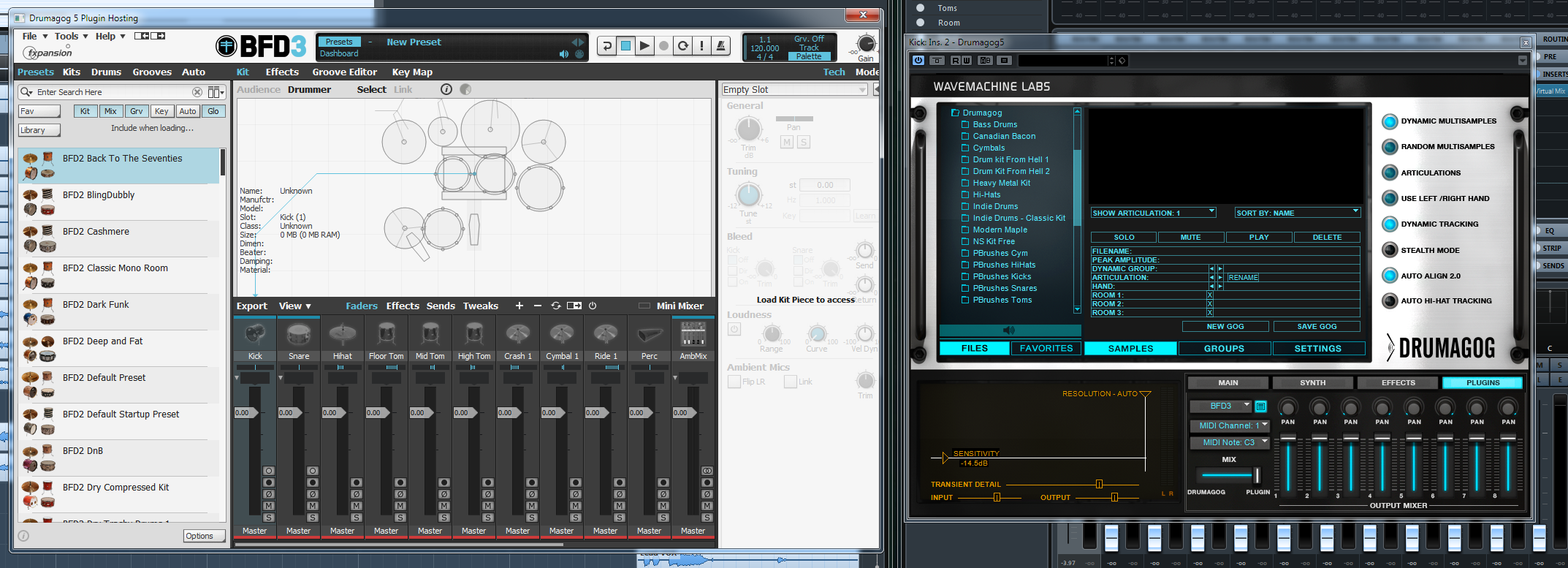Screen dimensions: 1568x568
Task: Click the Hihat channel icon
Action: click(343, 335)
